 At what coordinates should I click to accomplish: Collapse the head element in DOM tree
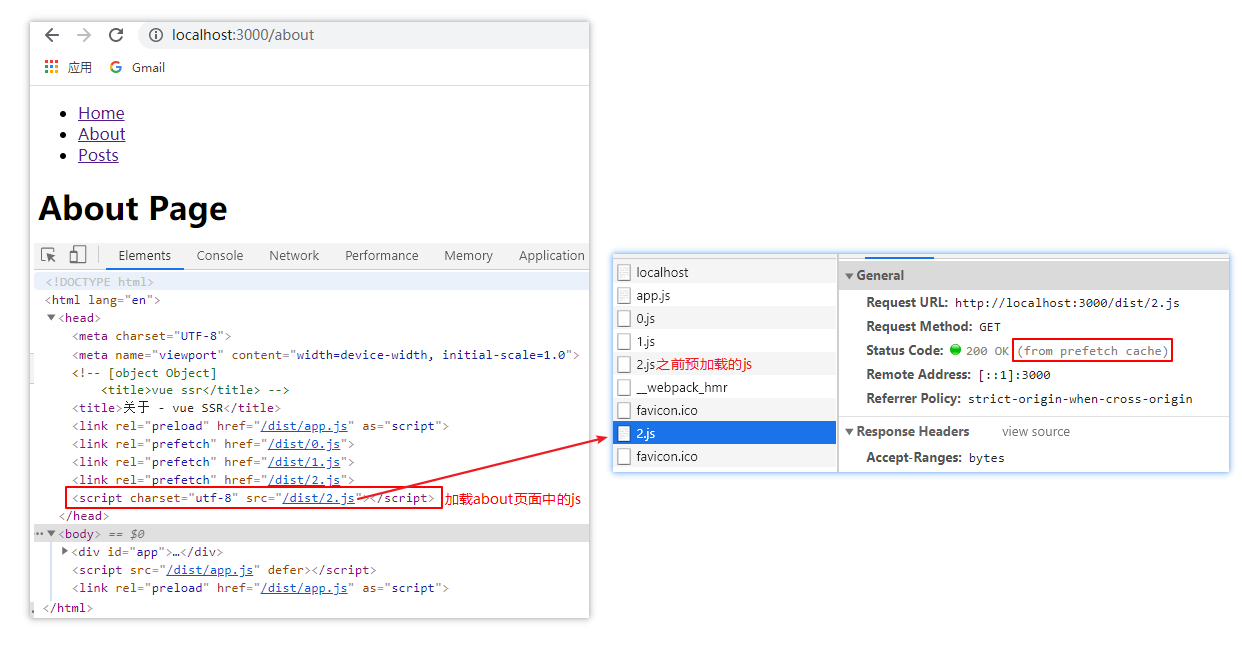click(x=51, y=318)
